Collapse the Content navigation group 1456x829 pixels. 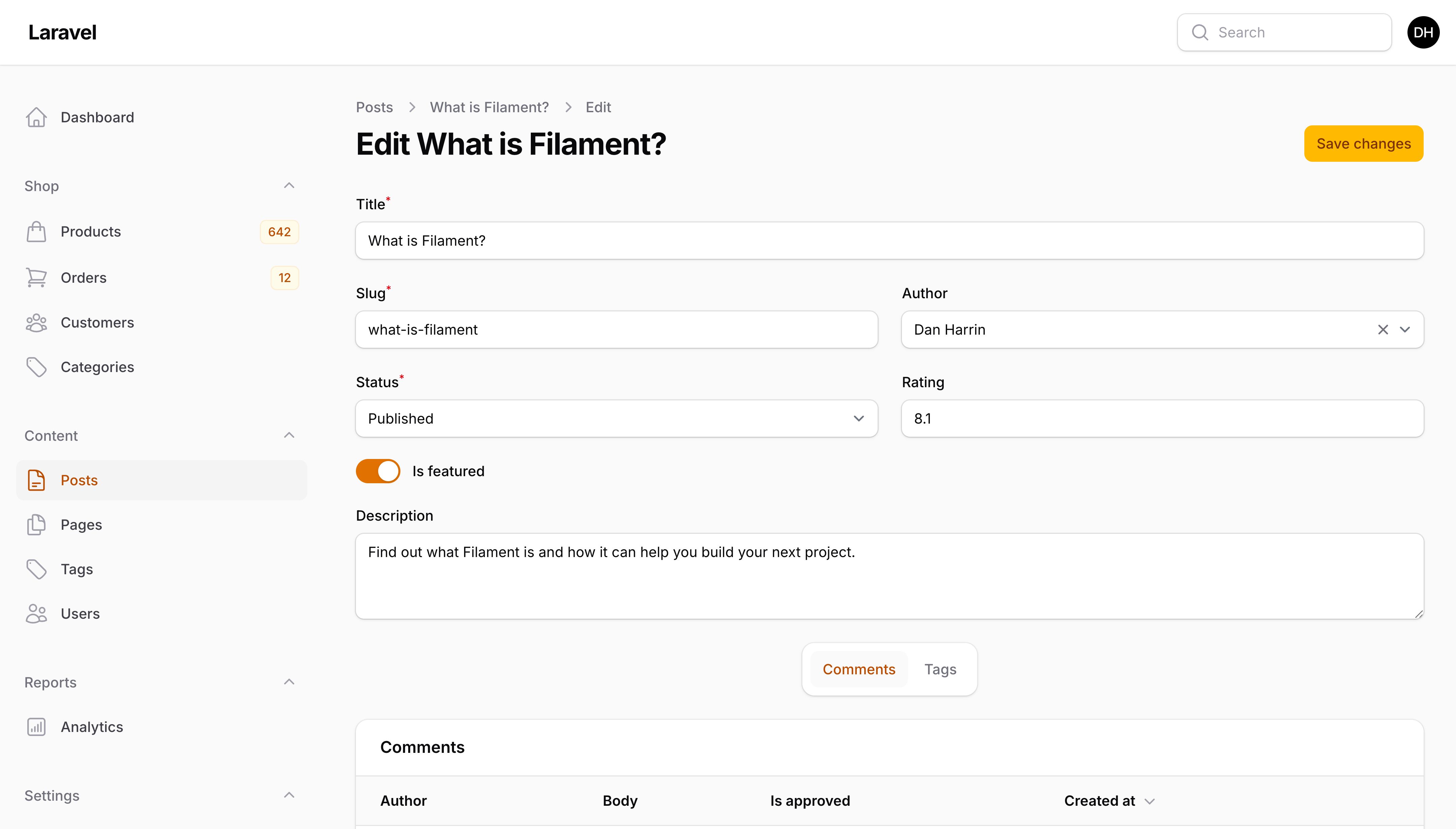pos(289,436)
